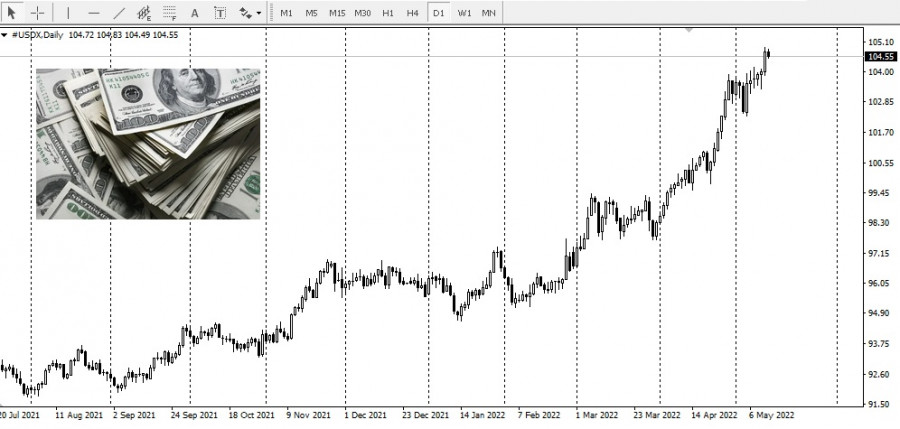900x429 pixels.
Task: Click the 11 Aug 2021 date label
Action: point(79,415)
